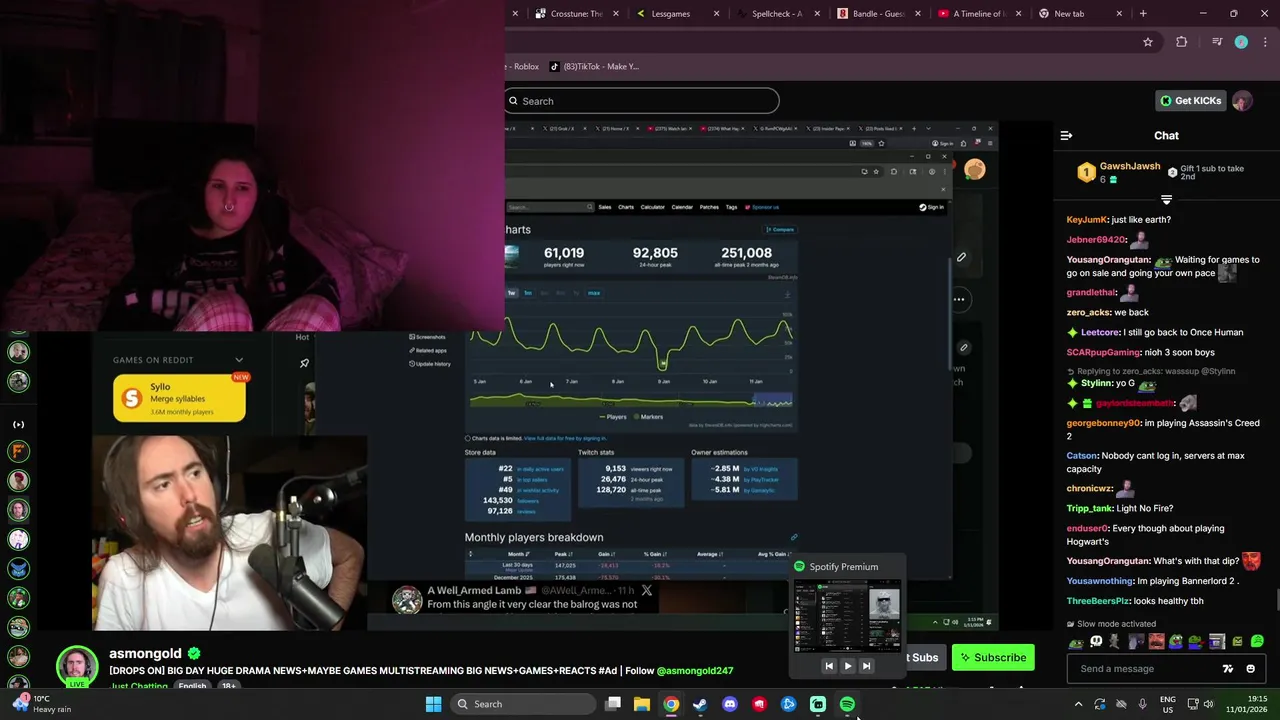Open the Chrome three-dot menu
Screen dimensions: 1280x720
(1265, 42)
